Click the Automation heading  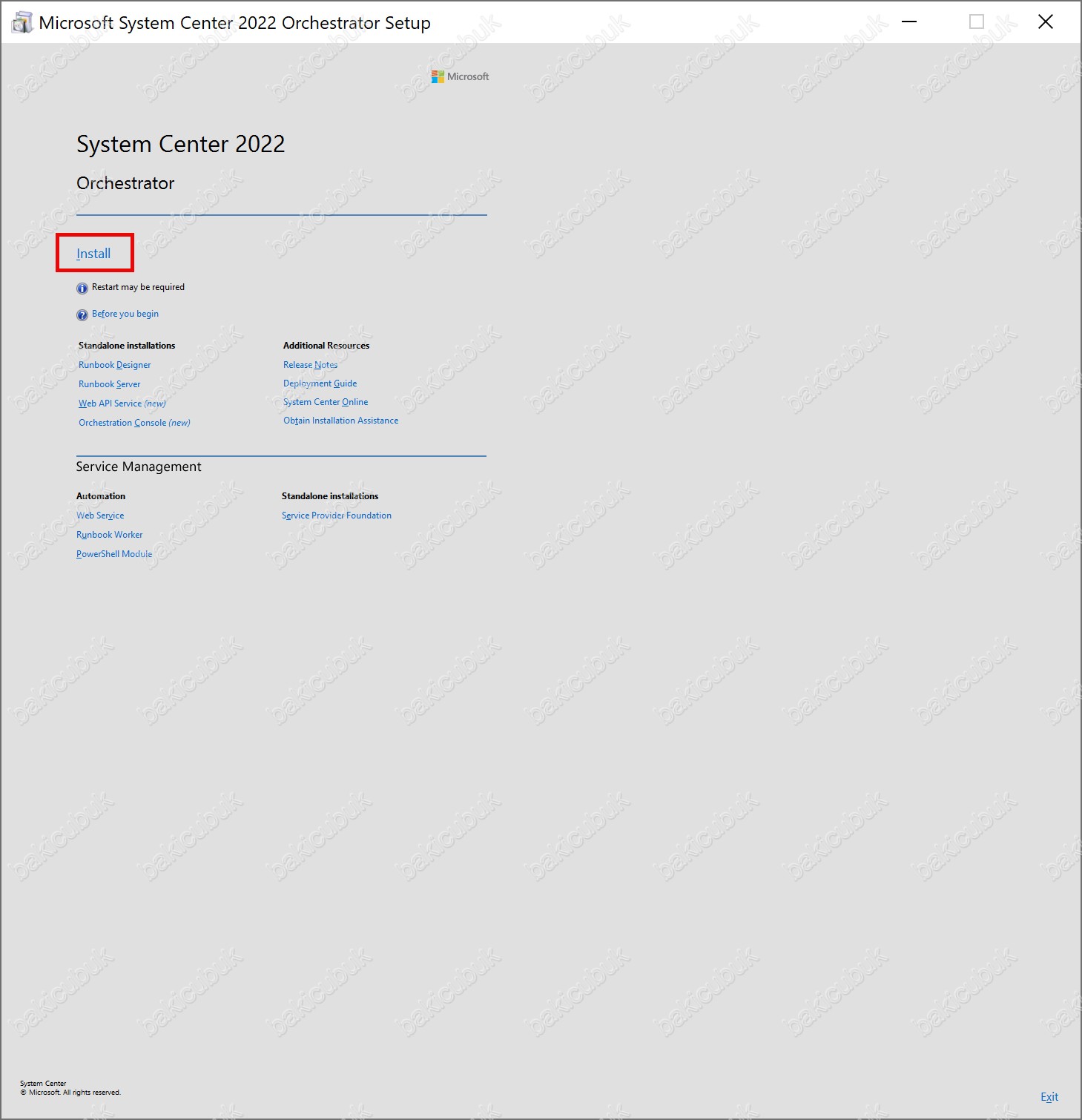pos(101,496)
